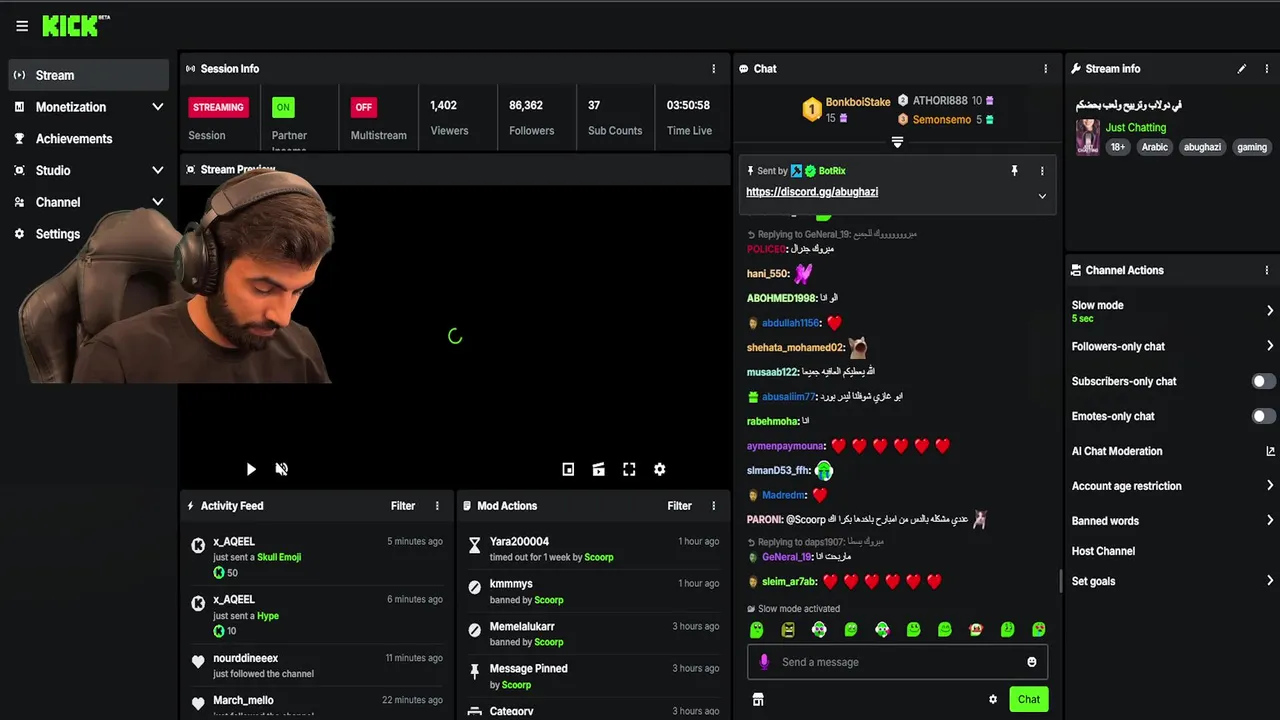The image size is (1280, 720).
Task: Open Stream info panel three-dot menu
Action: 1267,69
